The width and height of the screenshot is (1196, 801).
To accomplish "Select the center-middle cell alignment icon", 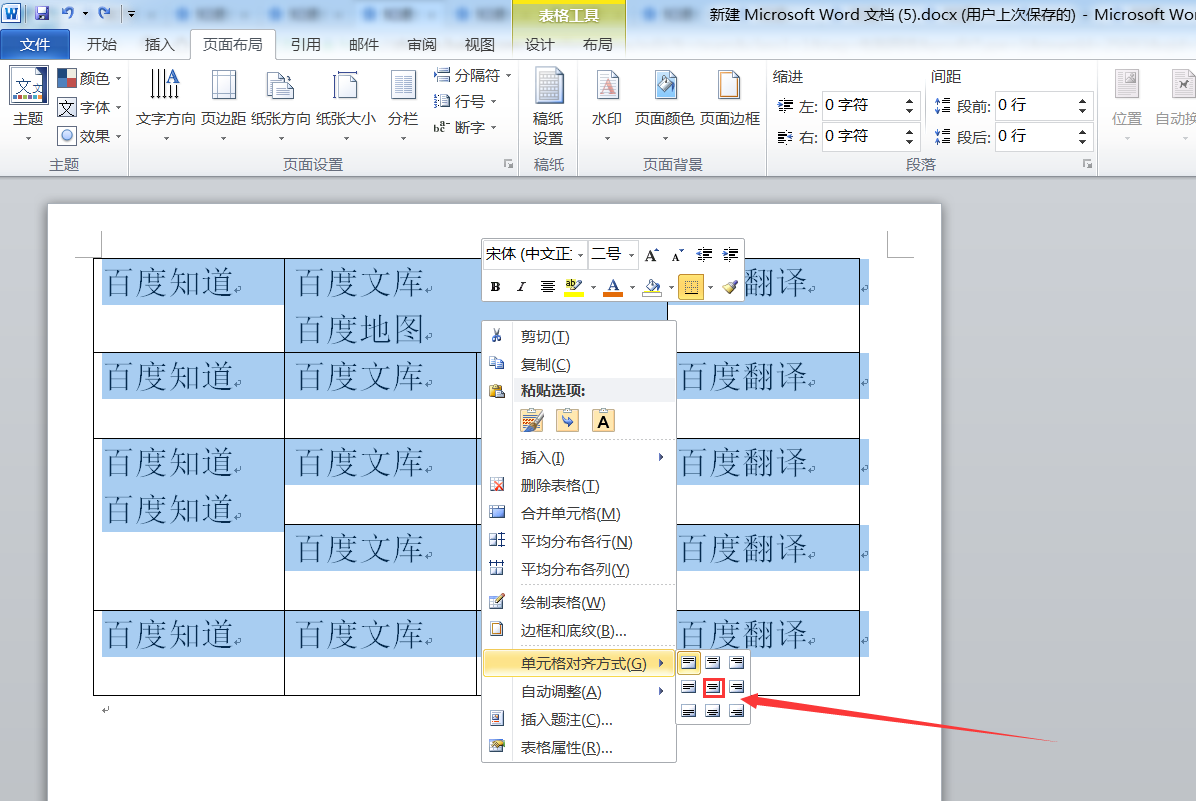I will (x=712, y=687).
